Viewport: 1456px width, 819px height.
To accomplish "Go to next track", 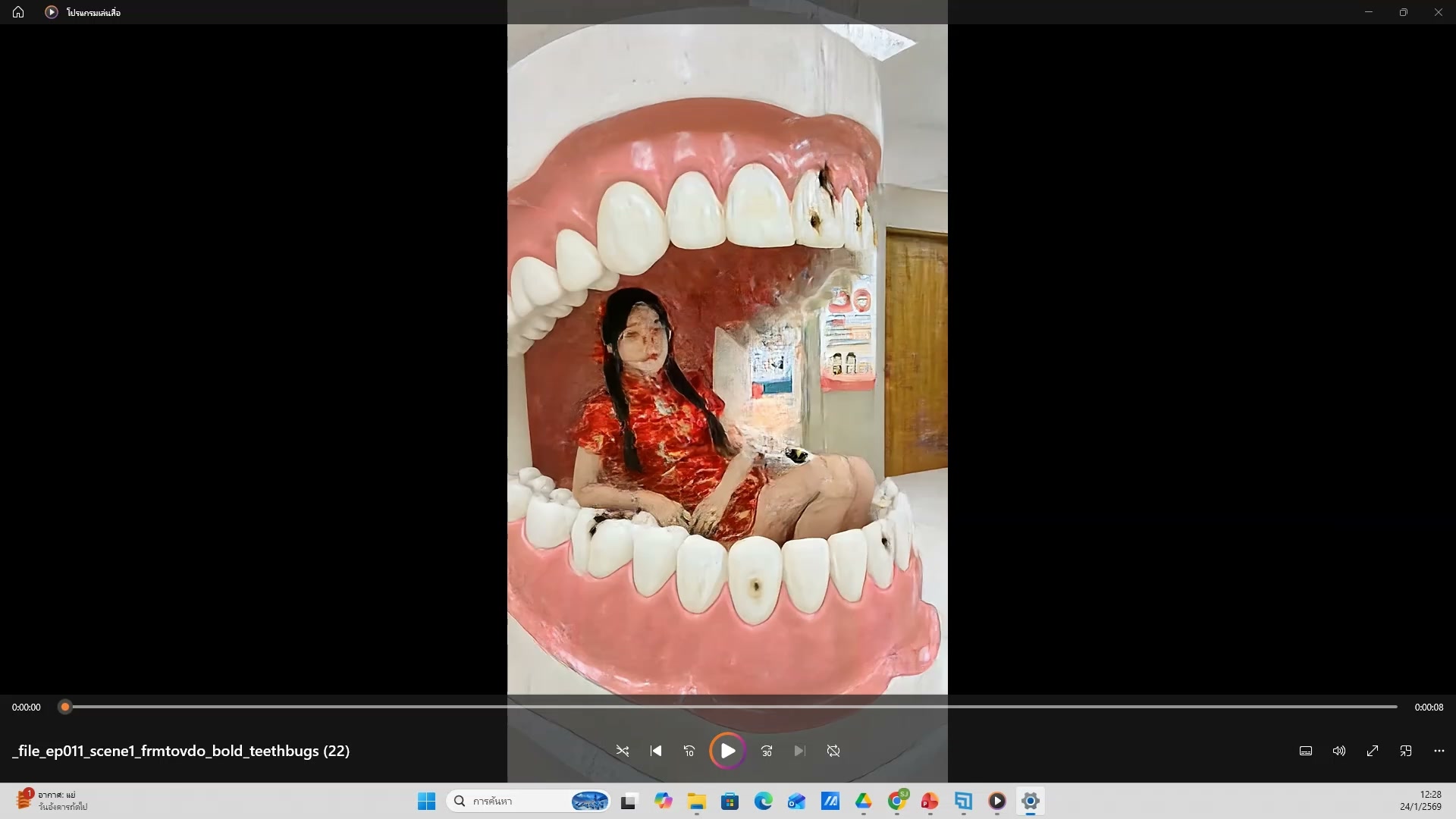I will point(799,751).
